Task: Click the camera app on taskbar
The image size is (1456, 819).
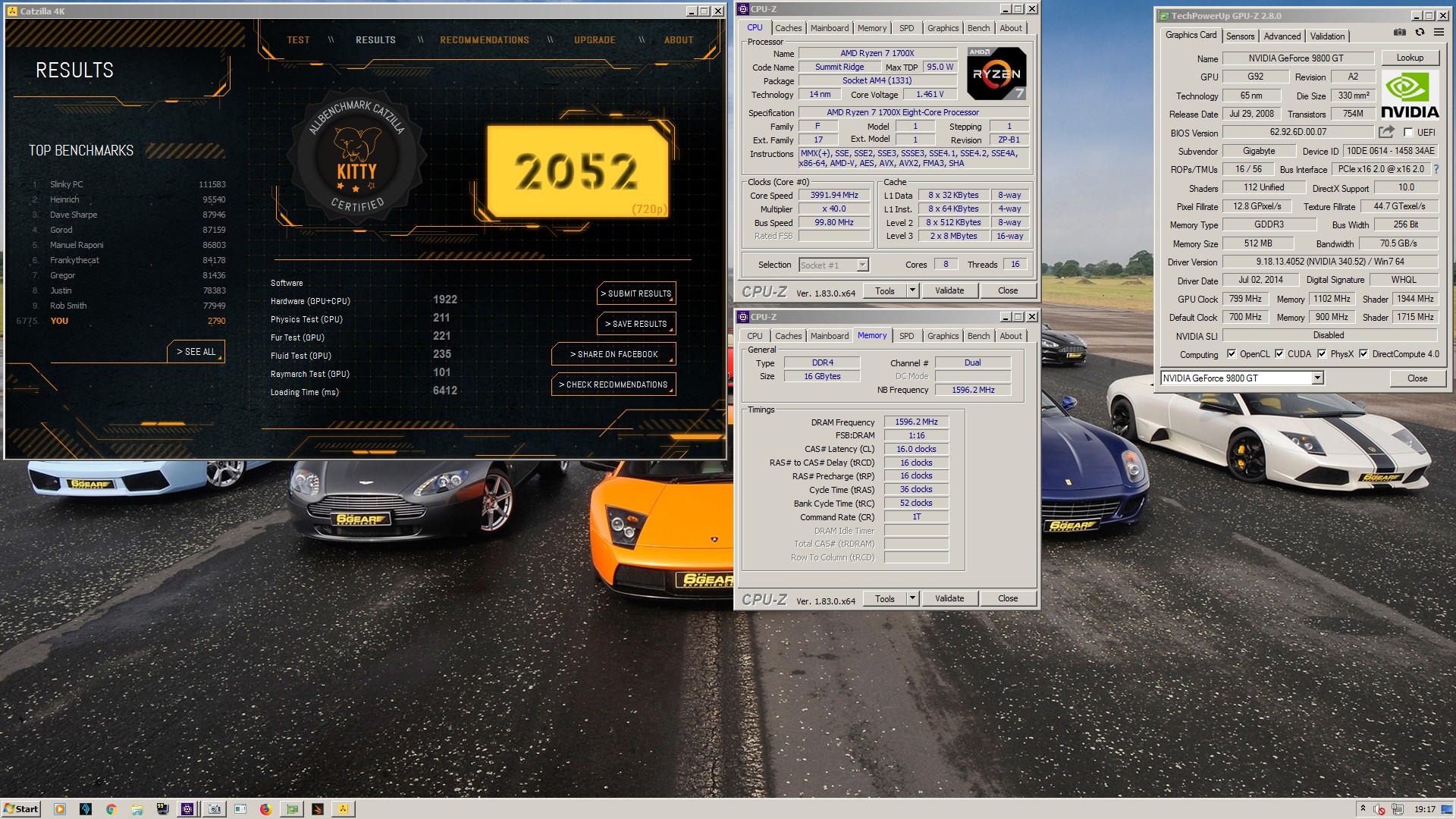Action: click(x=215, y=809)
